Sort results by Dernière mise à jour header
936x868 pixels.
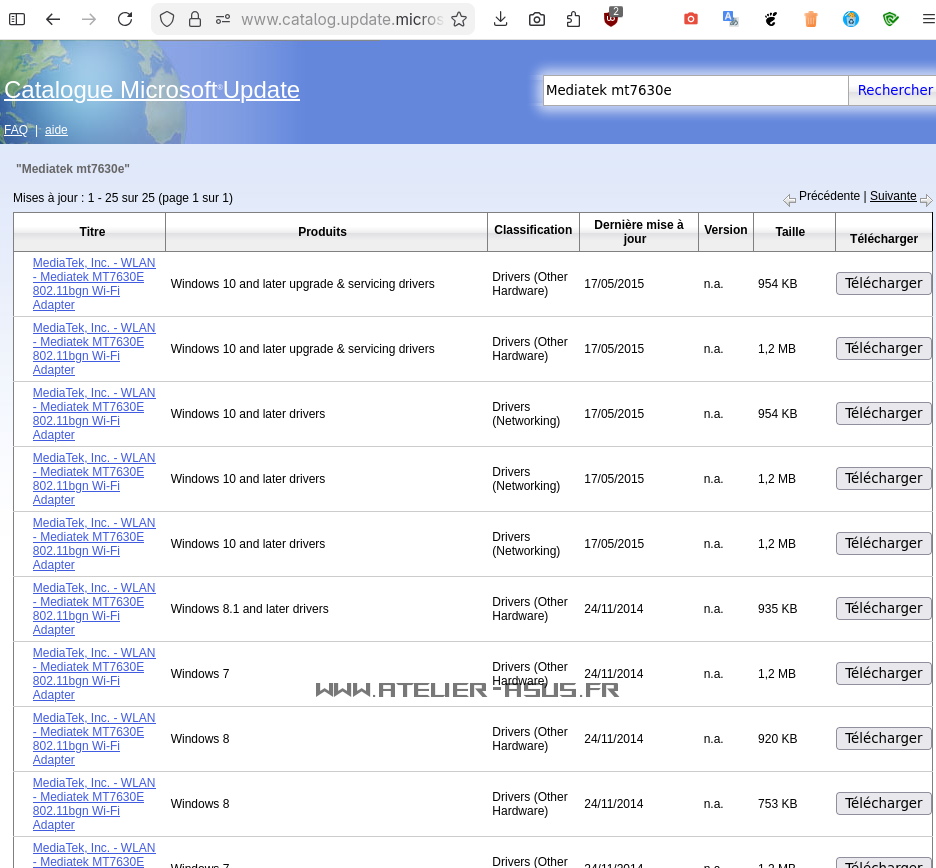coord(638,232)
